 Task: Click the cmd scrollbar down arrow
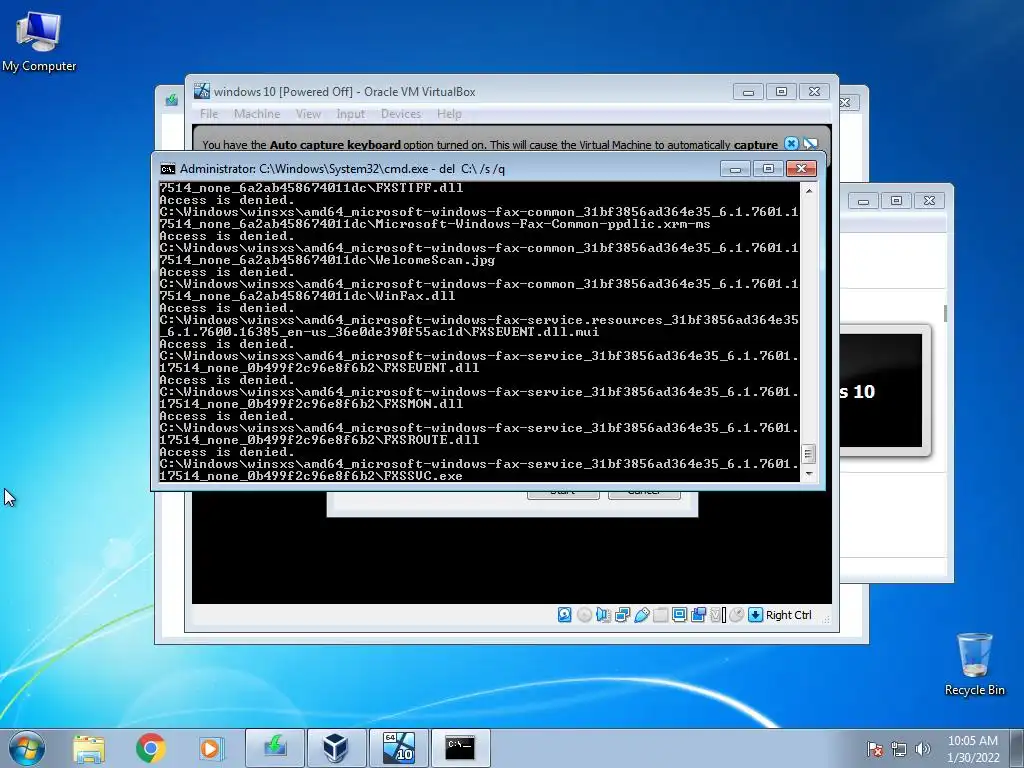click(809, 474)
